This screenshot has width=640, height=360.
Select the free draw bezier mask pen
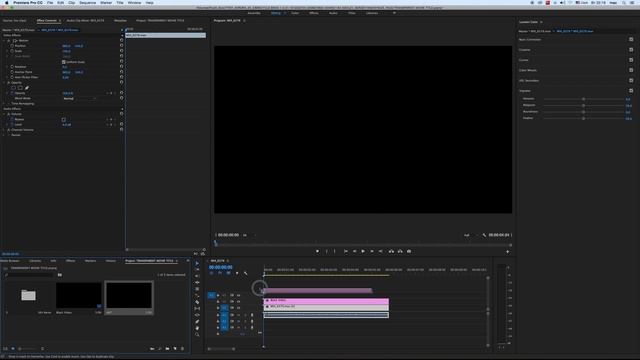coord(27,88)
